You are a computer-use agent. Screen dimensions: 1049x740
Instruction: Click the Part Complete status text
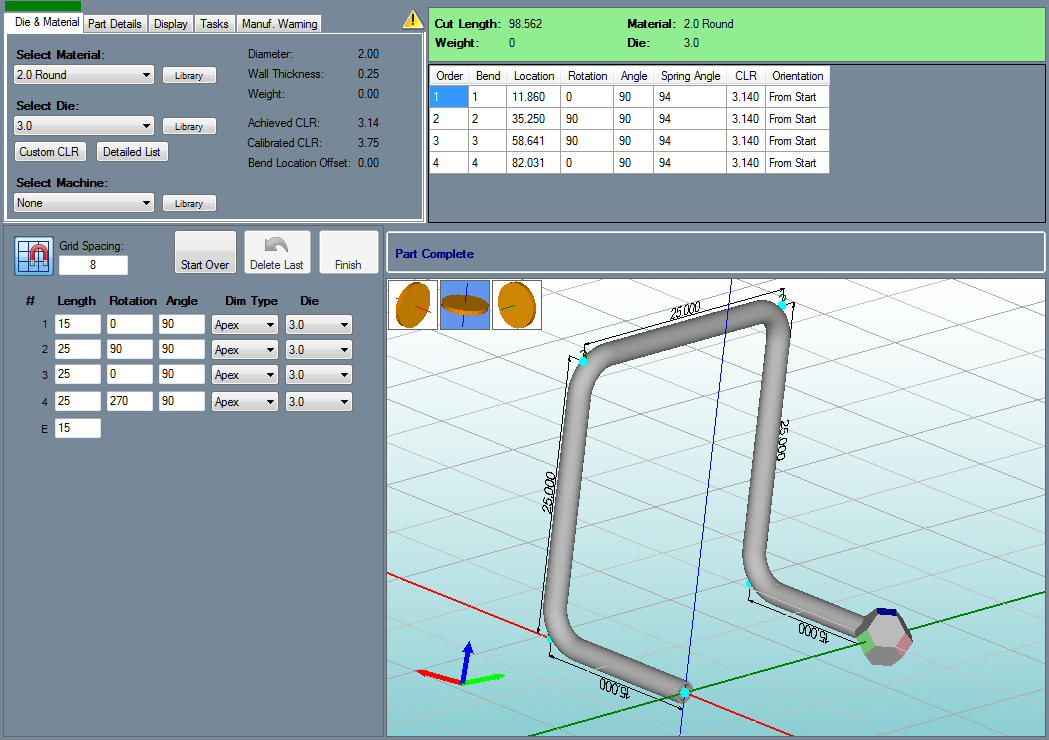[434, 254]
